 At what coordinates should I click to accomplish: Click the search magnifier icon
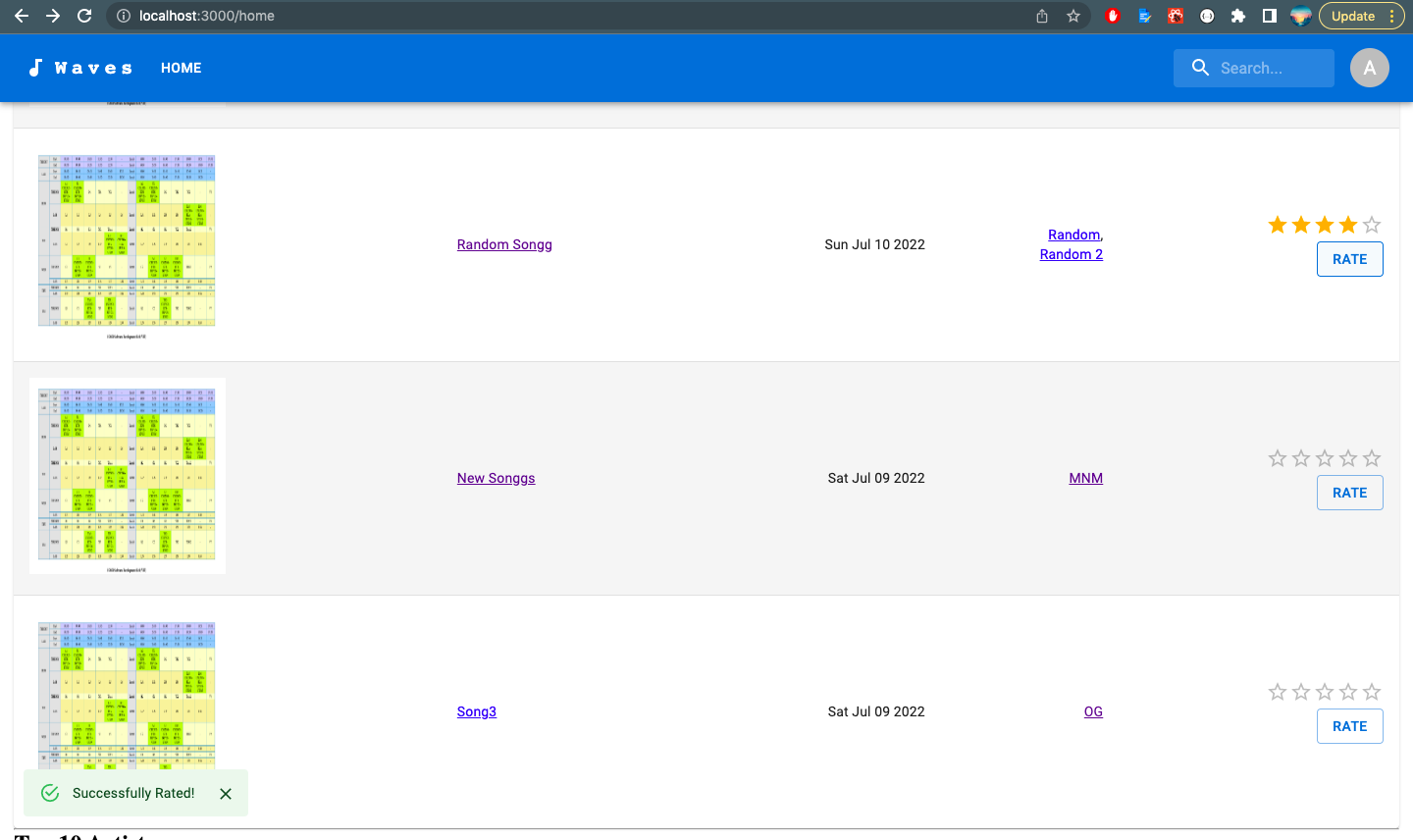coord(1199,68)
